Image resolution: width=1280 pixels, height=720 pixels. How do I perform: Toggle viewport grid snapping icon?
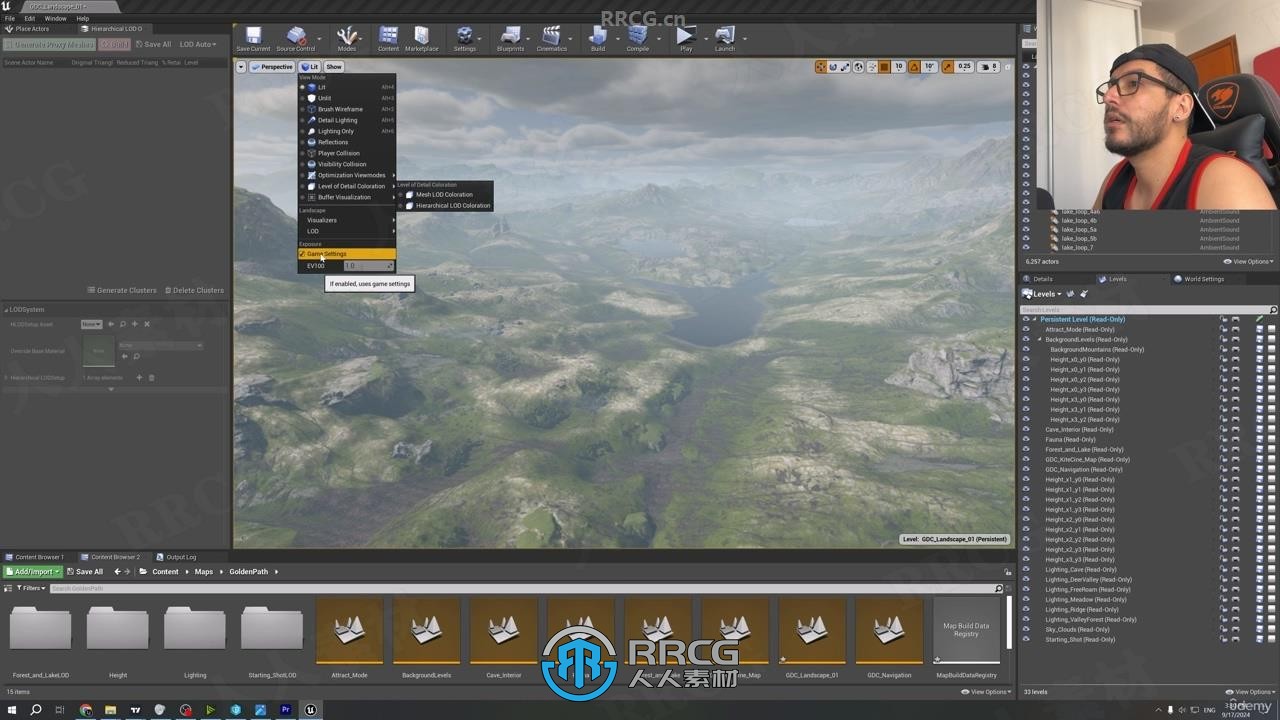pyautogui.click(x=885, y=67)
